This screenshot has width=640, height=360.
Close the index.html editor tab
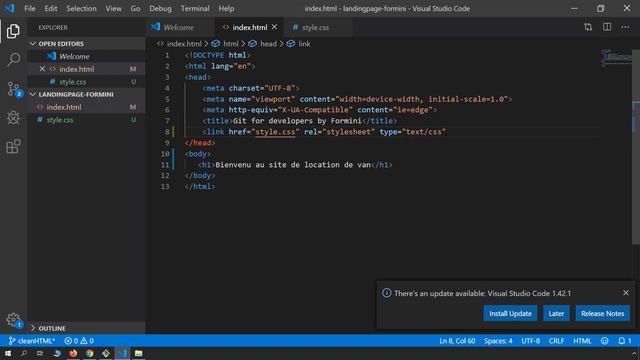click(274, 27)
